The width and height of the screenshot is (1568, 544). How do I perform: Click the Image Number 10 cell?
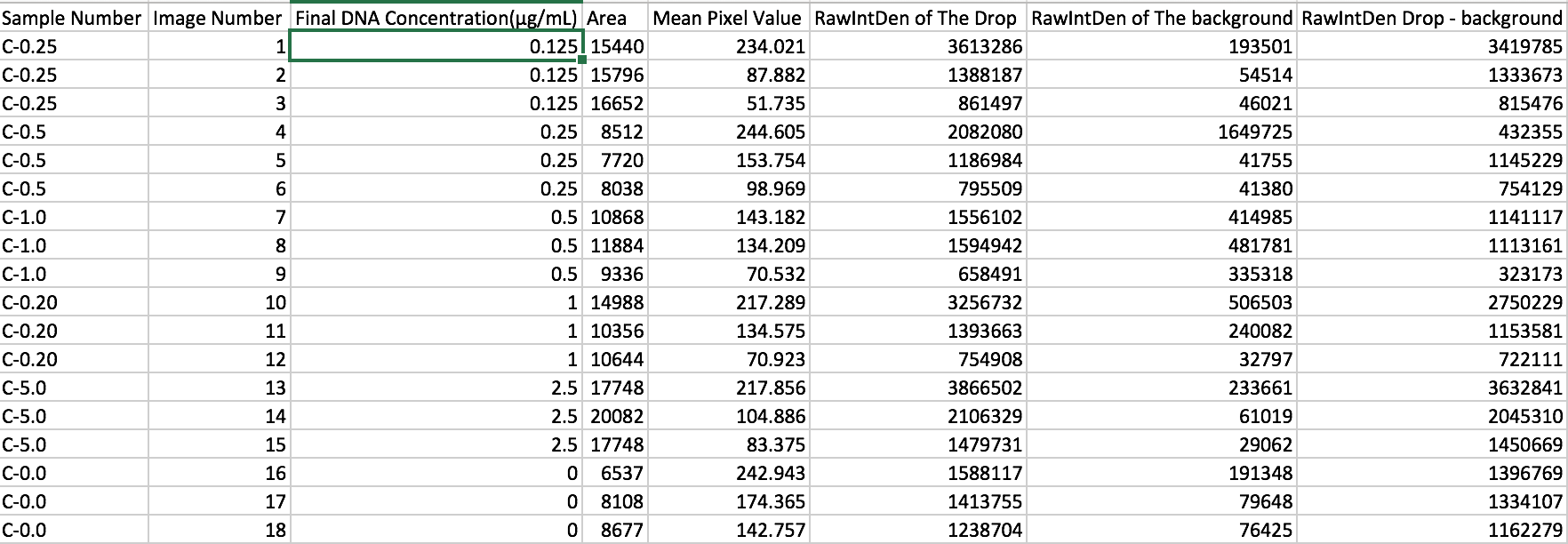(218, 302)
